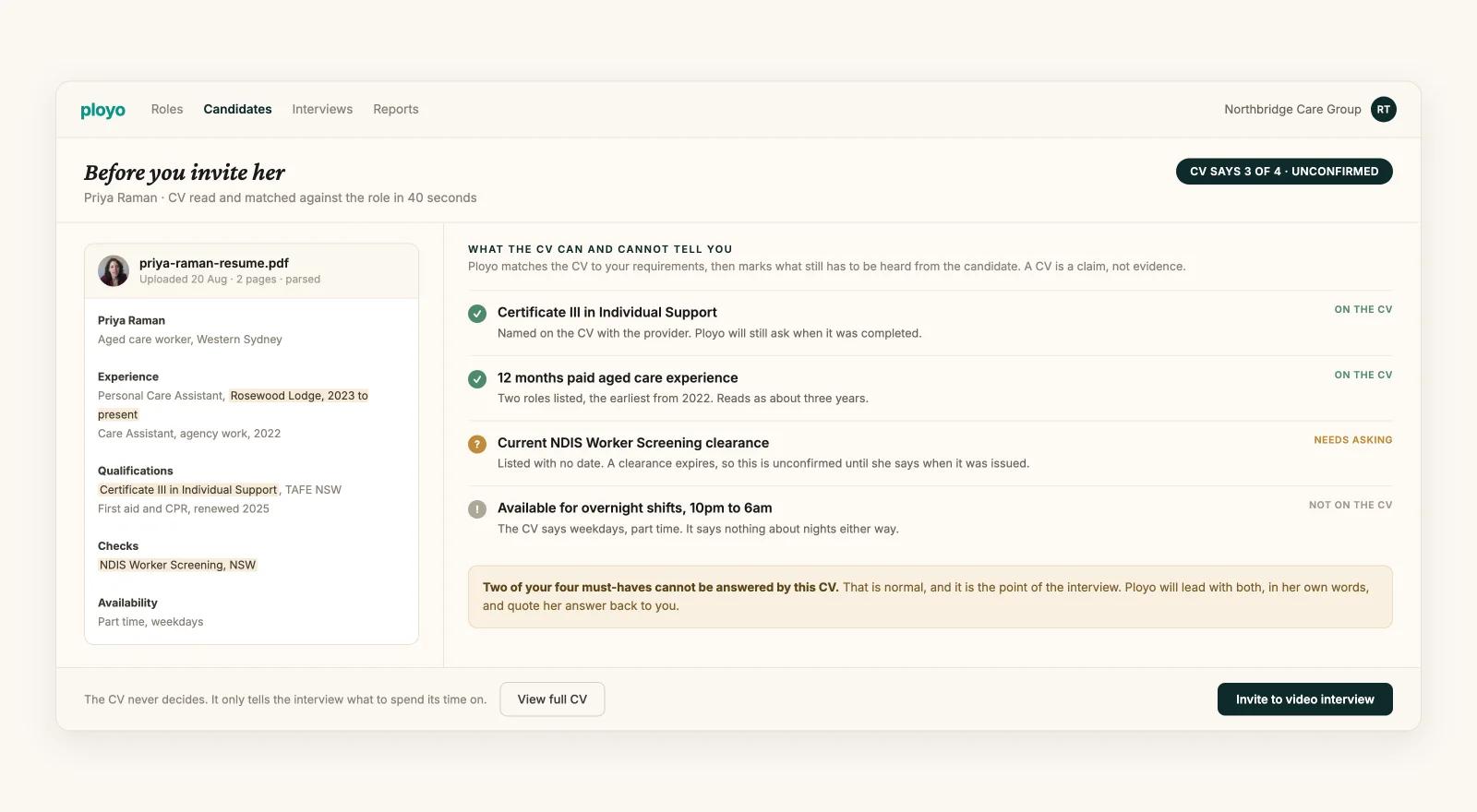Click Invite to video interview
Viewport: 1477px width, 812px height.
(1304, 699)
